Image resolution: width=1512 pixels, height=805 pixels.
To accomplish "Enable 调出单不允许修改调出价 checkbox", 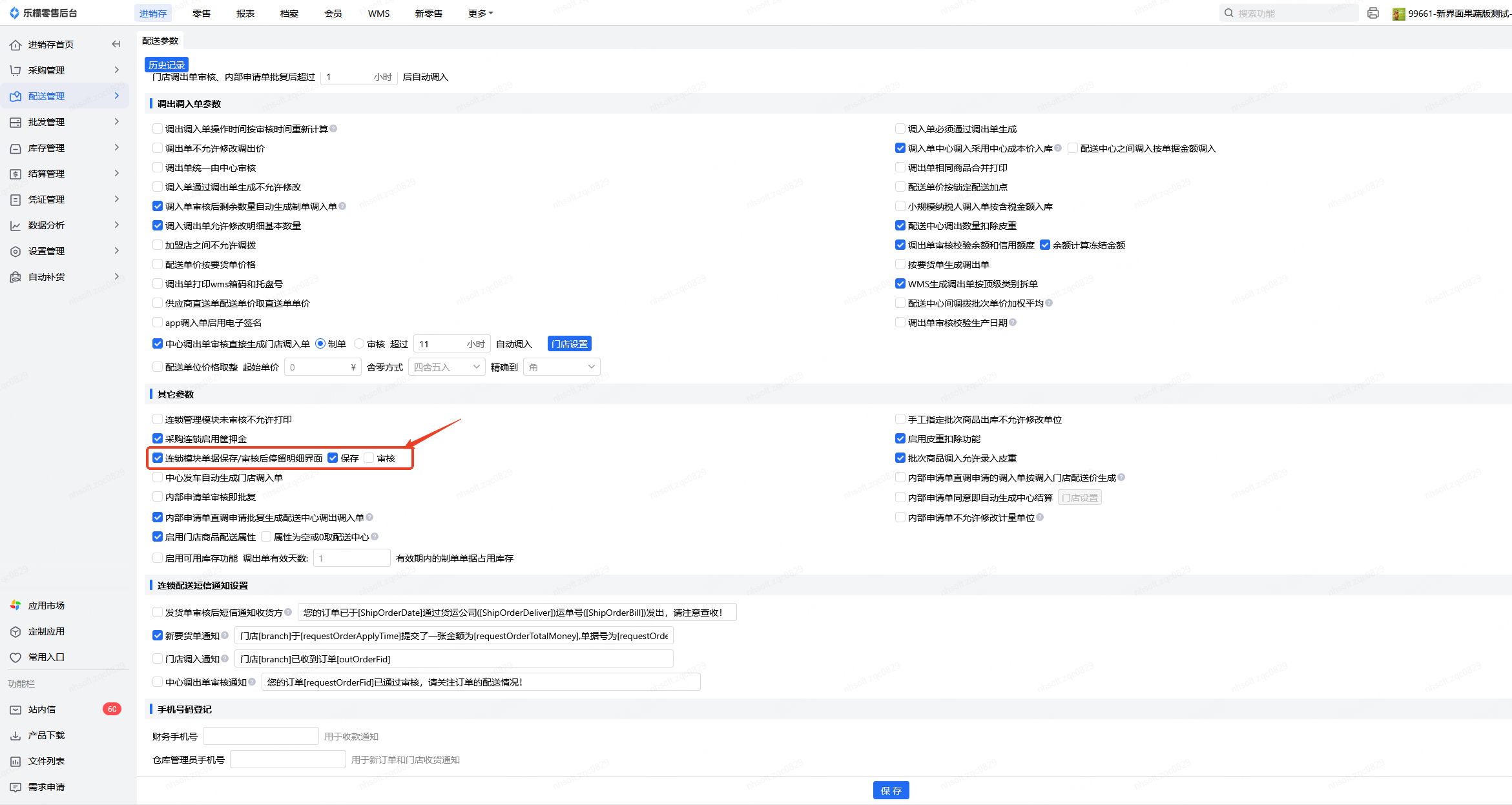I will [x=158, y=148].
